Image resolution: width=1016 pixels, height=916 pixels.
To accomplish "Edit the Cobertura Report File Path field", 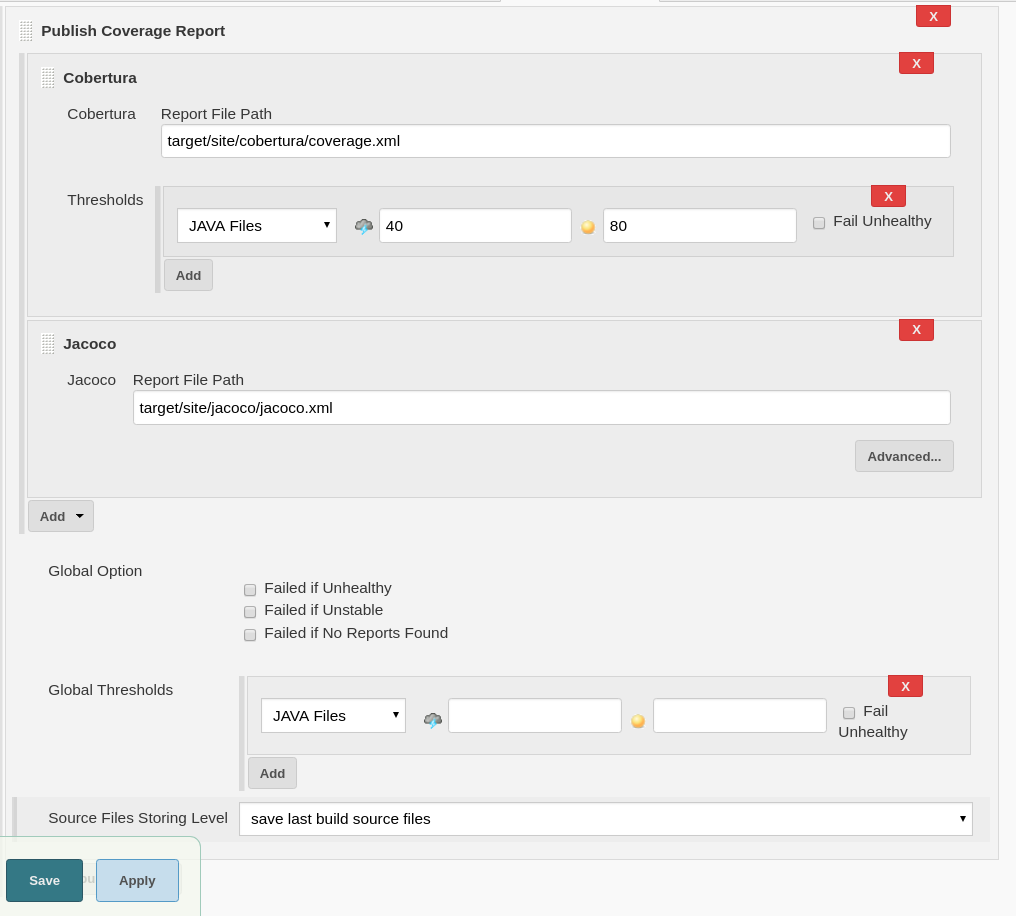I will point(555,141).
